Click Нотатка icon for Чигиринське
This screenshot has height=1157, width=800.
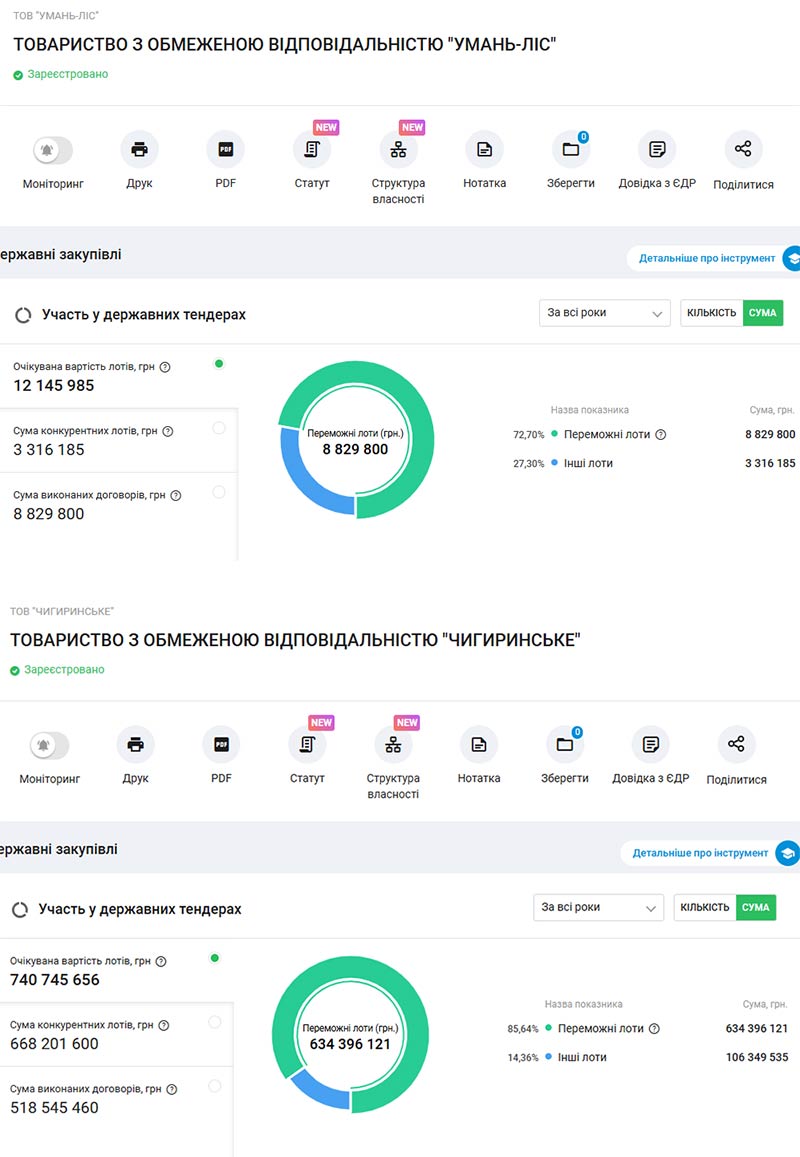pyautogui.click(x=479, y=745)
